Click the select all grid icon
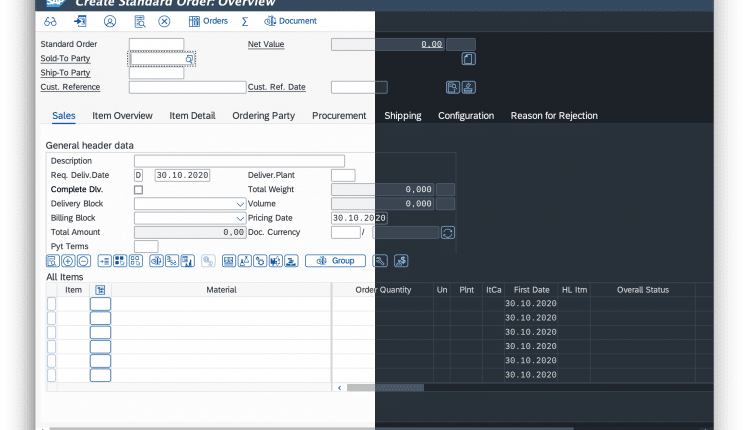750x430 pixels. 120,261
